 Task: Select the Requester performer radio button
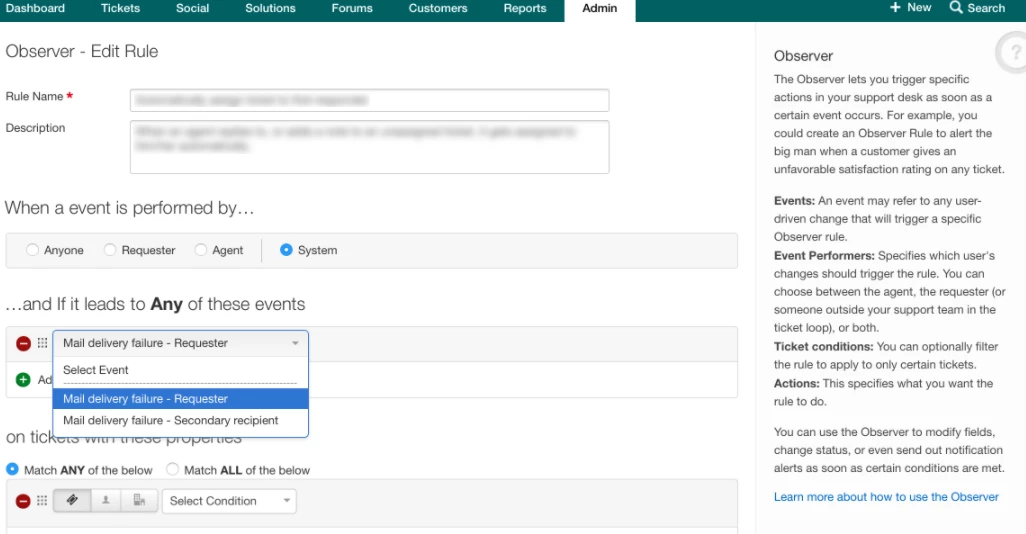(x=110, y=250)
